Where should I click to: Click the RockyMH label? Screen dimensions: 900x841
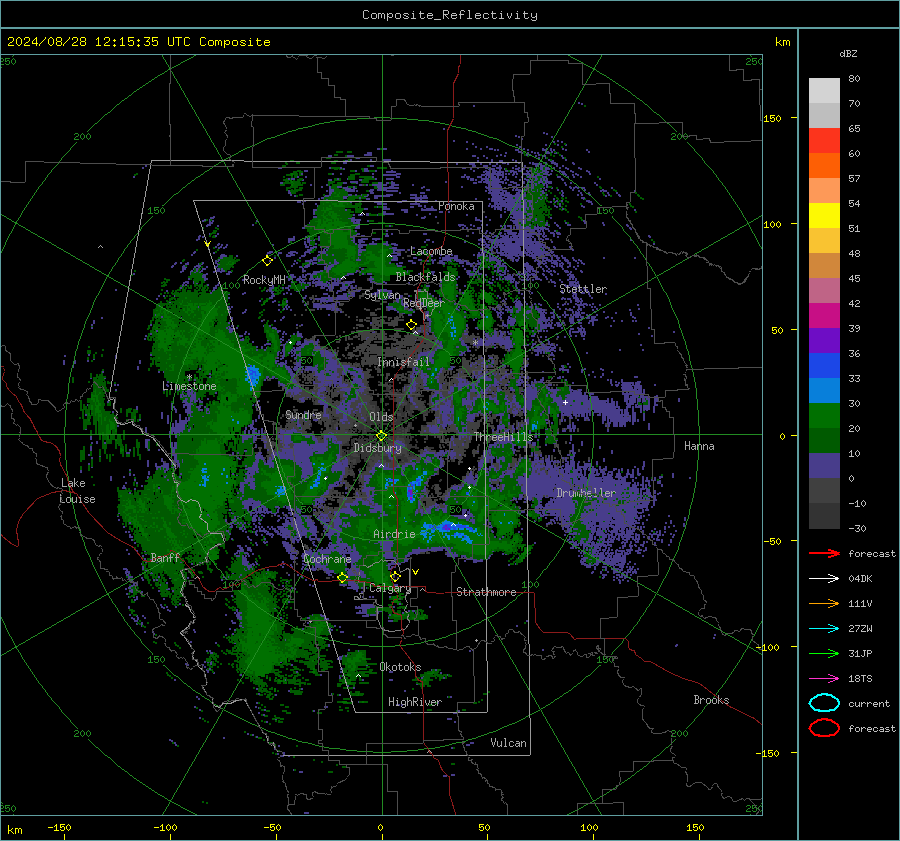click(264, 280)
